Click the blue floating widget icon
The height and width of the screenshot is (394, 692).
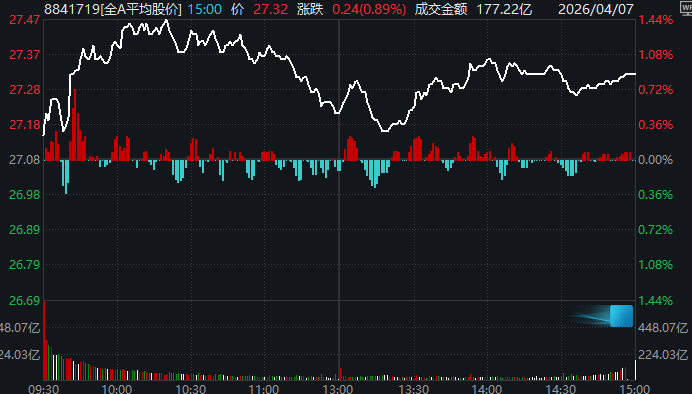tap(621, 316)
